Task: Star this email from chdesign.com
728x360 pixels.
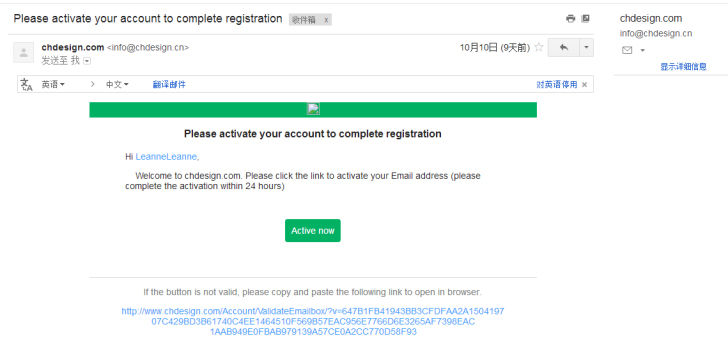Action: tap(539, 47)
